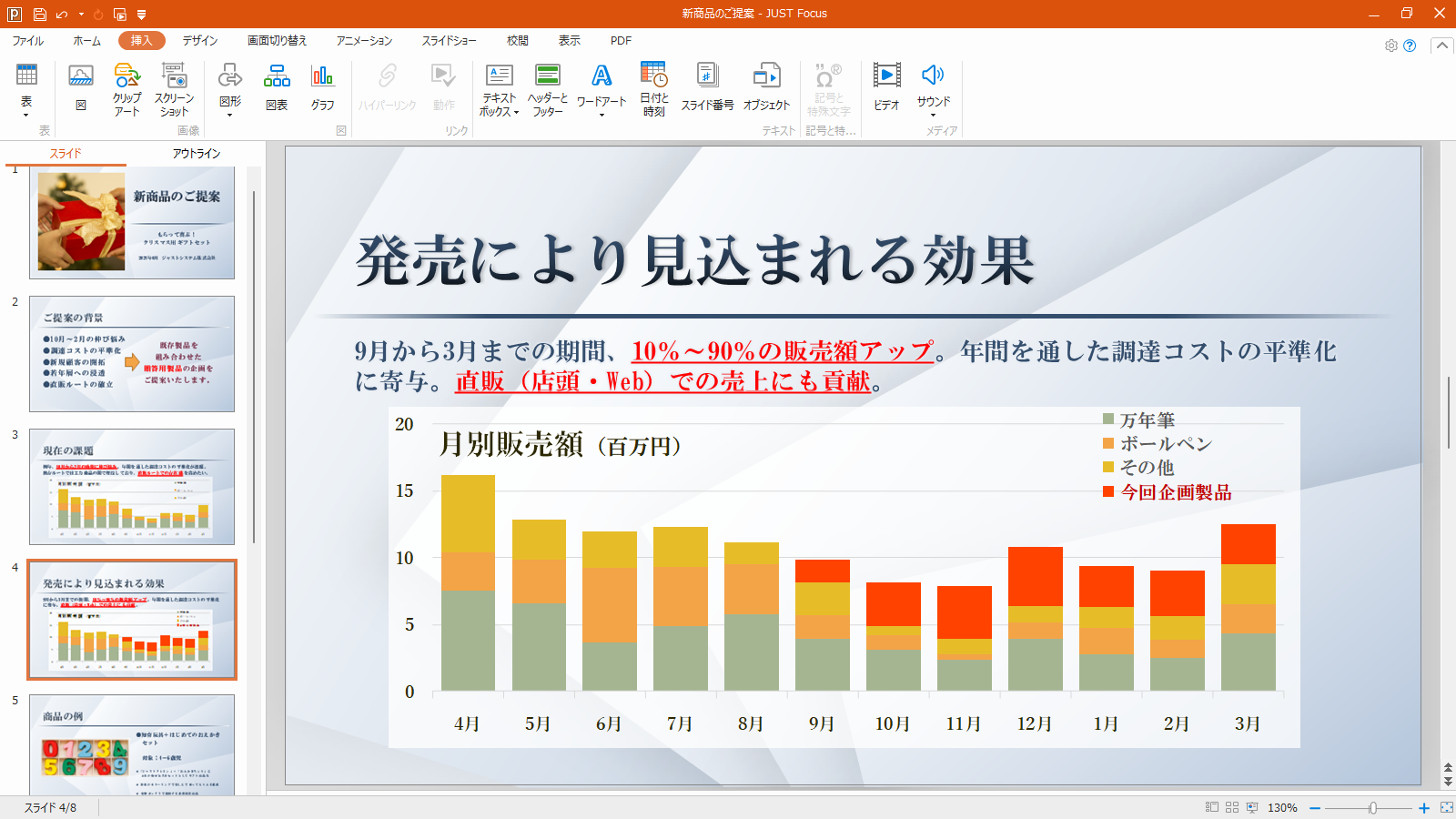Open the 表 table dropdown

coord(26,115)
